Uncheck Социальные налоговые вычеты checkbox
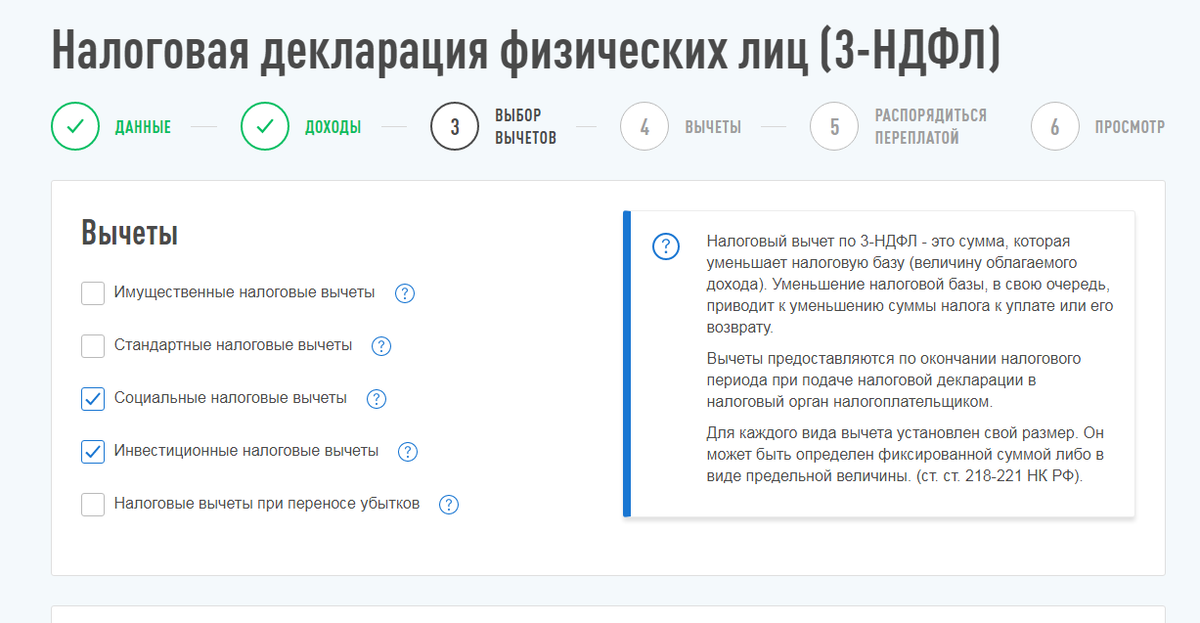Image resolution: width=1200 pixels, height=623 pixels. [93, 399]
